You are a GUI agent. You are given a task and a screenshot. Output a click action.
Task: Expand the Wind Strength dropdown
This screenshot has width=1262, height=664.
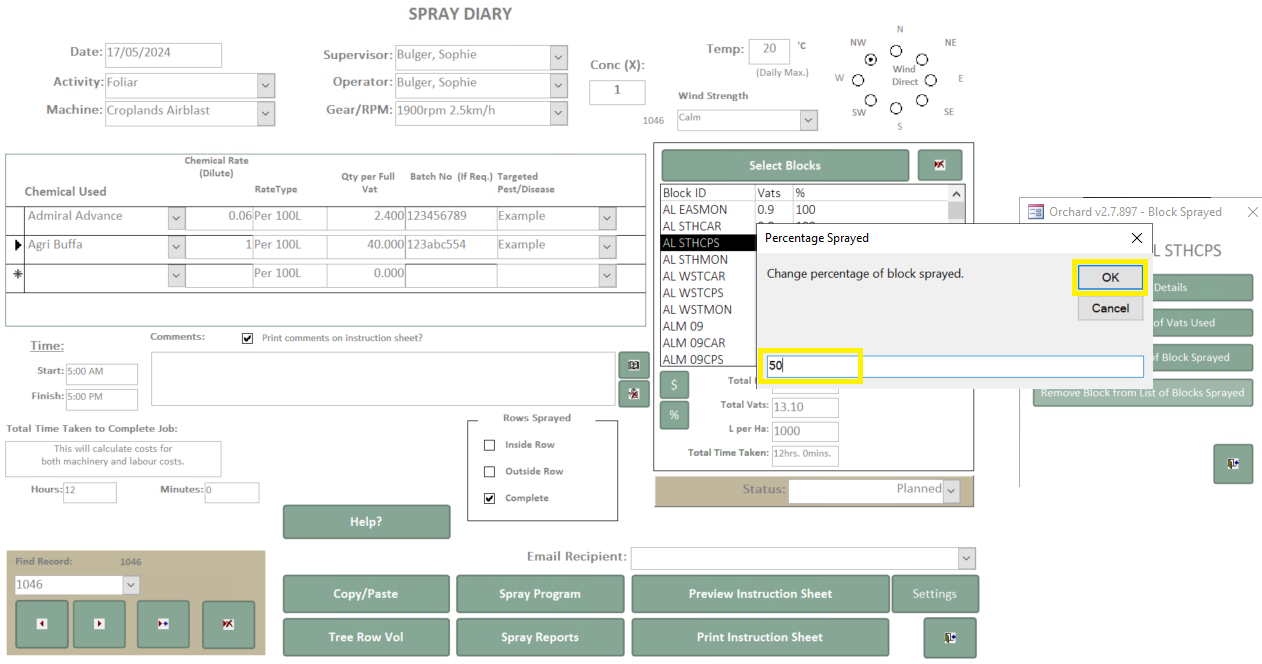808,119
